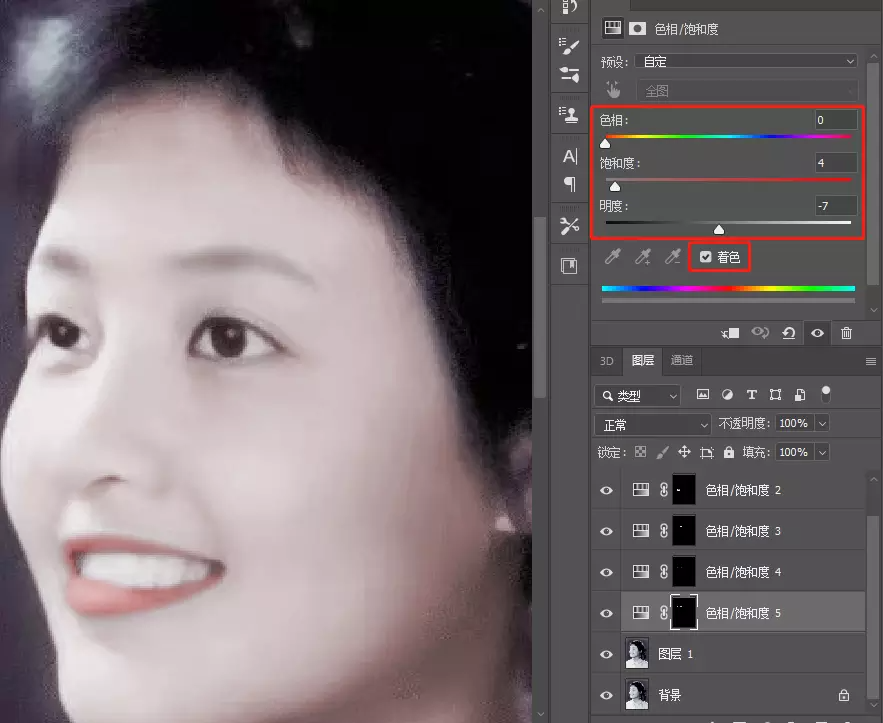Screen dimensions: 883x723
Task: Open the 正常 blend mode dropdown
Action: (653, 425)
